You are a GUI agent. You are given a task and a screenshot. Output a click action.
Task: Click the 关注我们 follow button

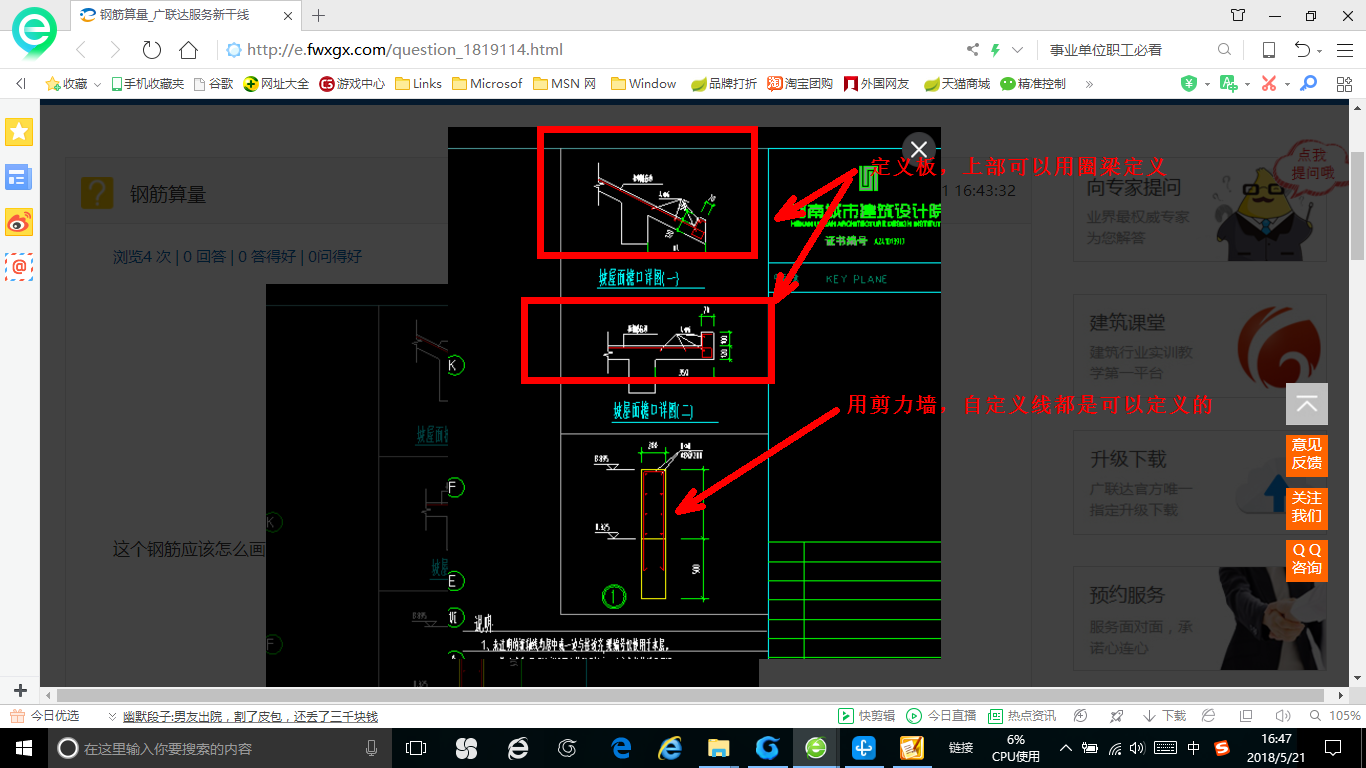[x=1306, y=507]
